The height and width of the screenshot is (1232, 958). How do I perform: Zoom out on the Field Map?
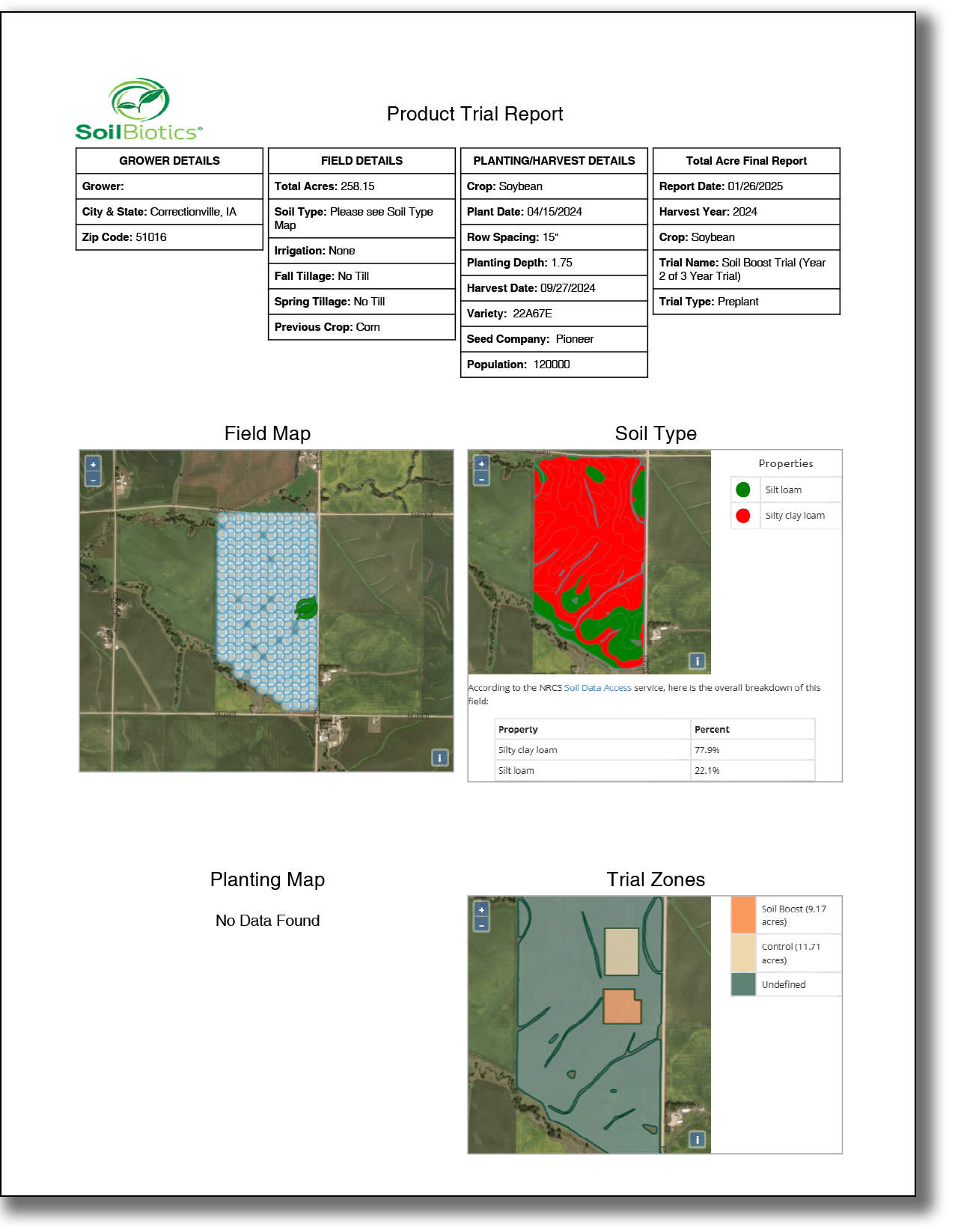(93, 478)
